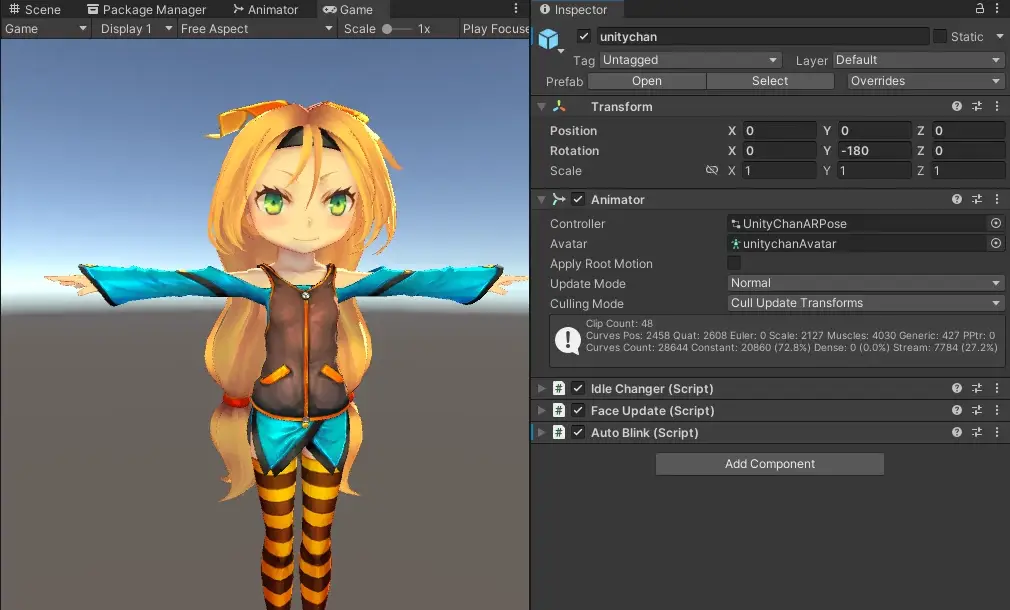Viewport: 1010px width, 610px height.
Task: Open Idle Changer script help icon
Action: [957, 388]
